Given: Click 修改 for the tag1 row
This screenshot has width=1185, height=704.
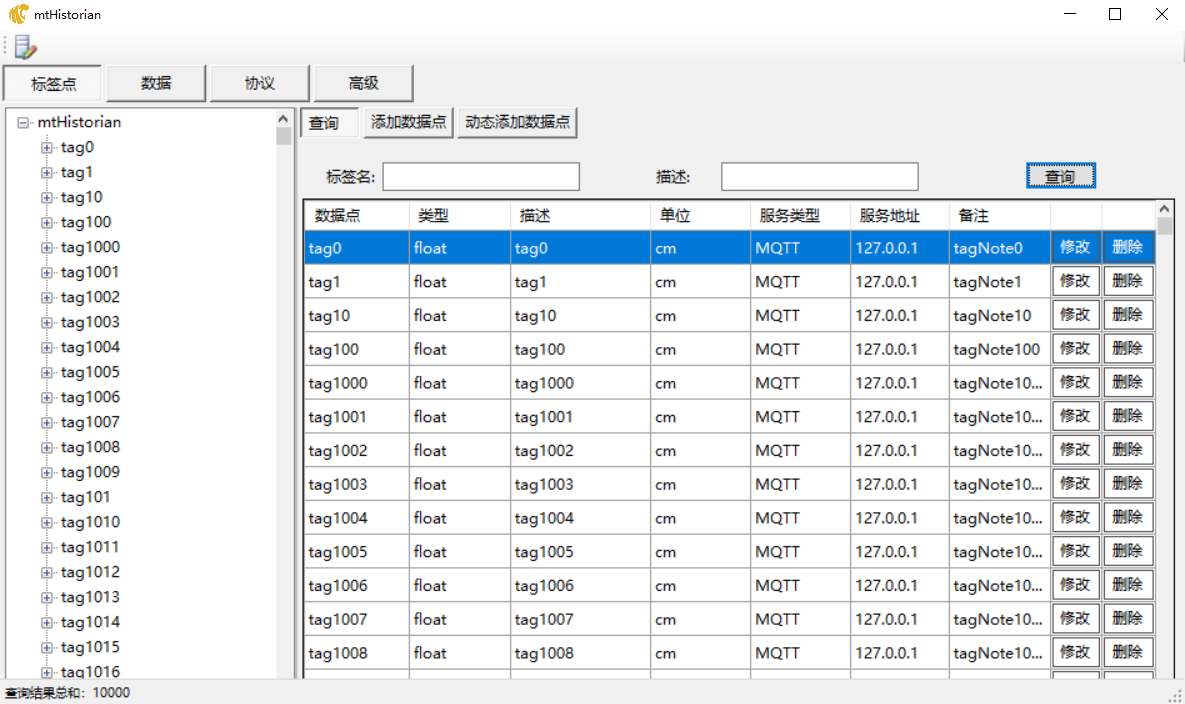Looking at the screenshot, I should [1075, 282].
